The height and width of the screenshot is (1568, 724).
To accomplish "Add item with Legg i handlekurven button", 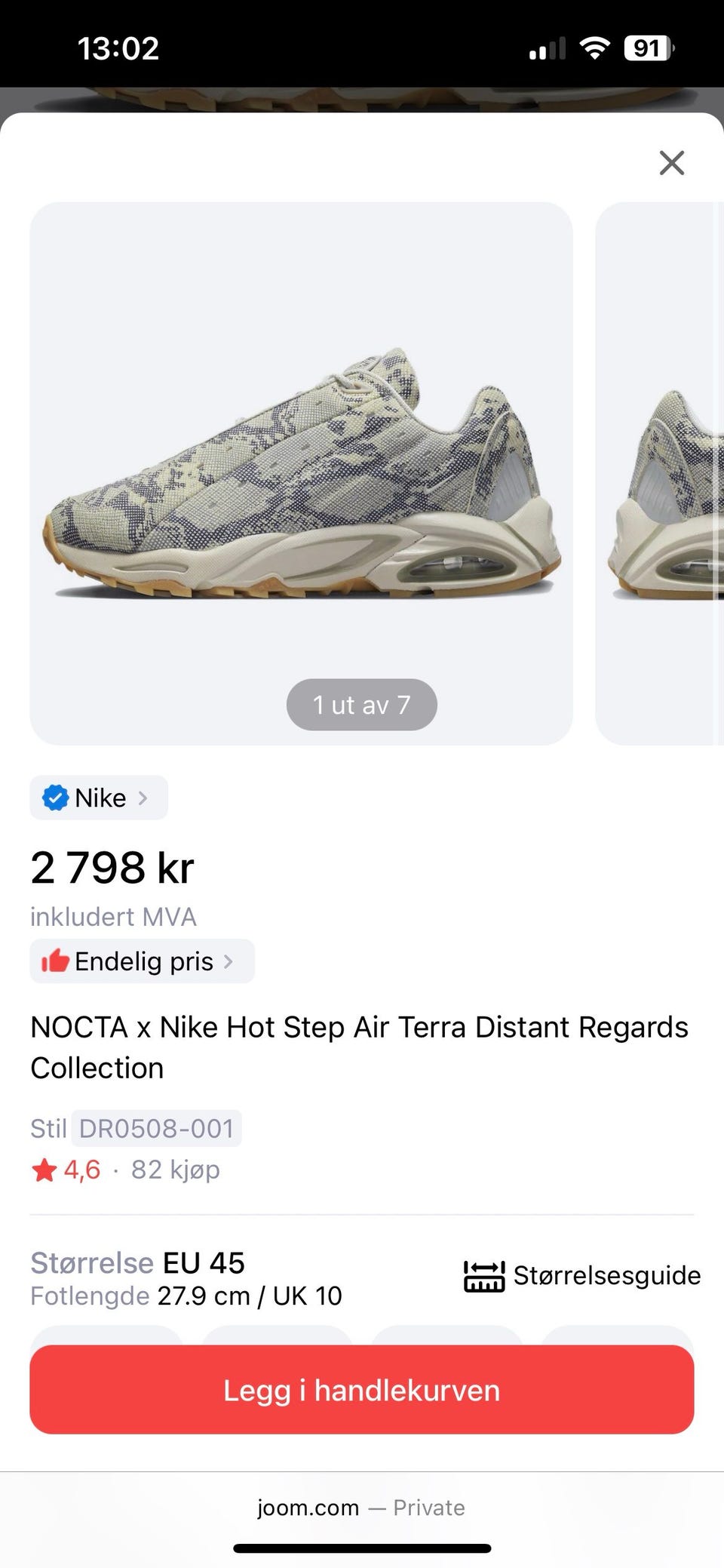I will (362, 1389).
